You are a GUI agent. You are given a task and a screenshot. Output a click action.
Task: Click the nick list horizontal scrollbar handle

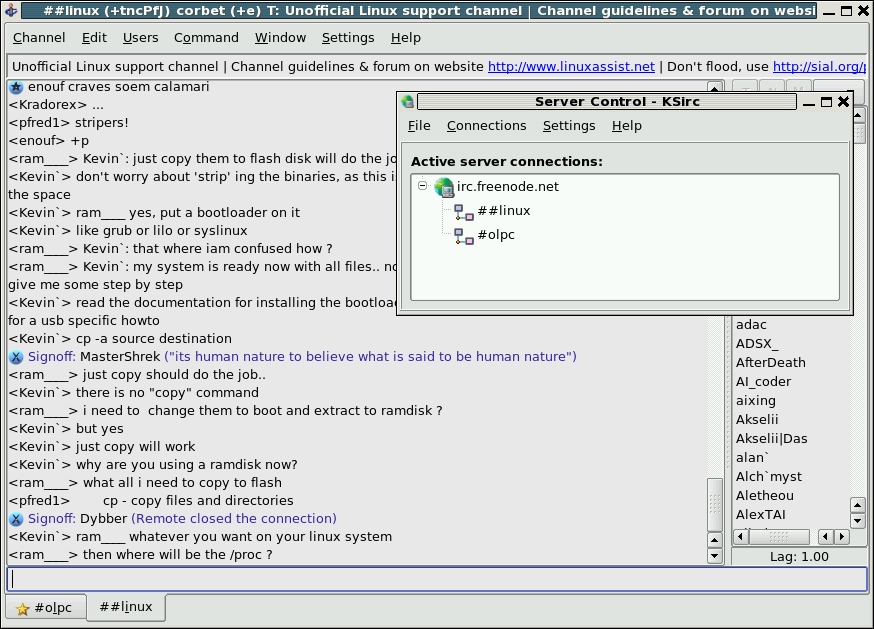coord(779,537)
